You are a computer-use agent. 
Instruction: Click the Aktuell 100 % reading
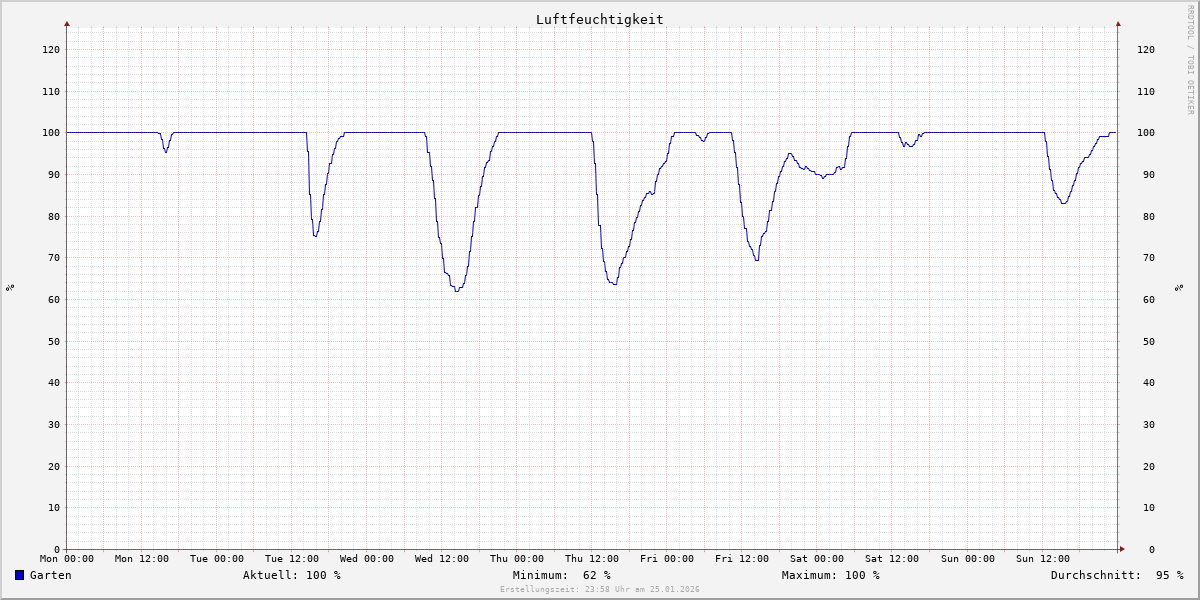291,575
